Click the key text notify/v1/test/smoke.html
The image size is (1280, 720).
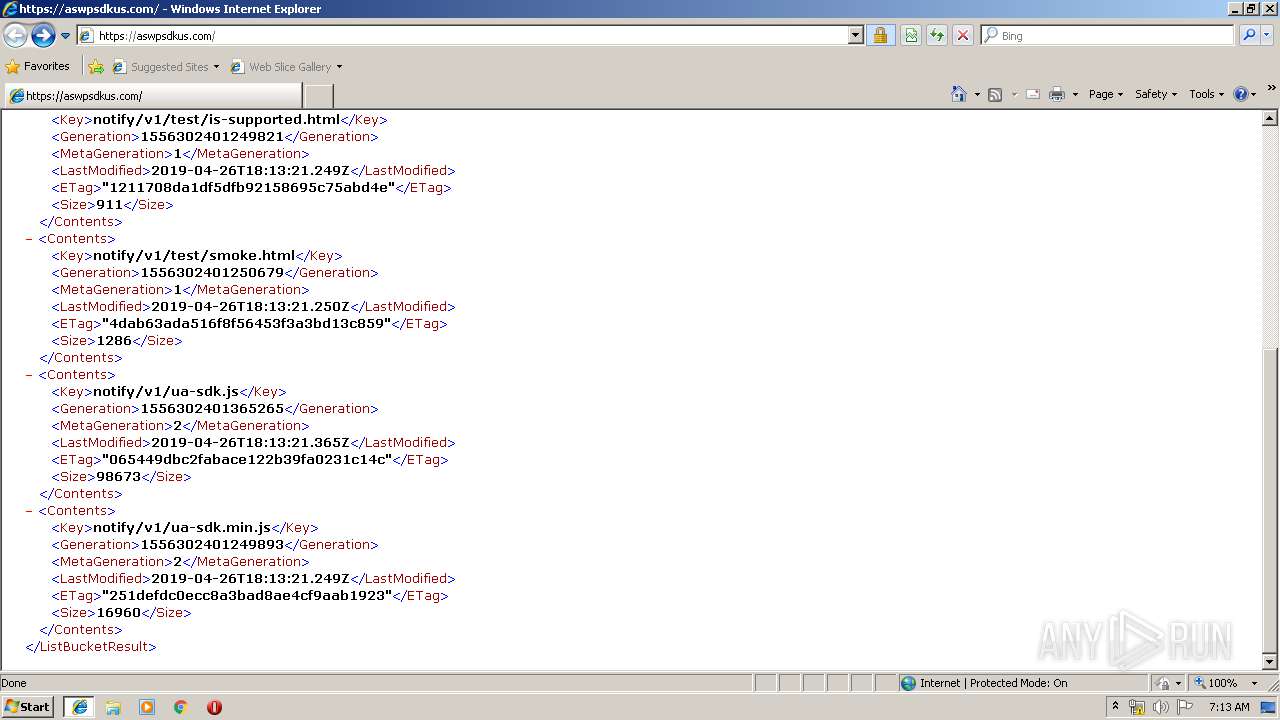(194, 255)
